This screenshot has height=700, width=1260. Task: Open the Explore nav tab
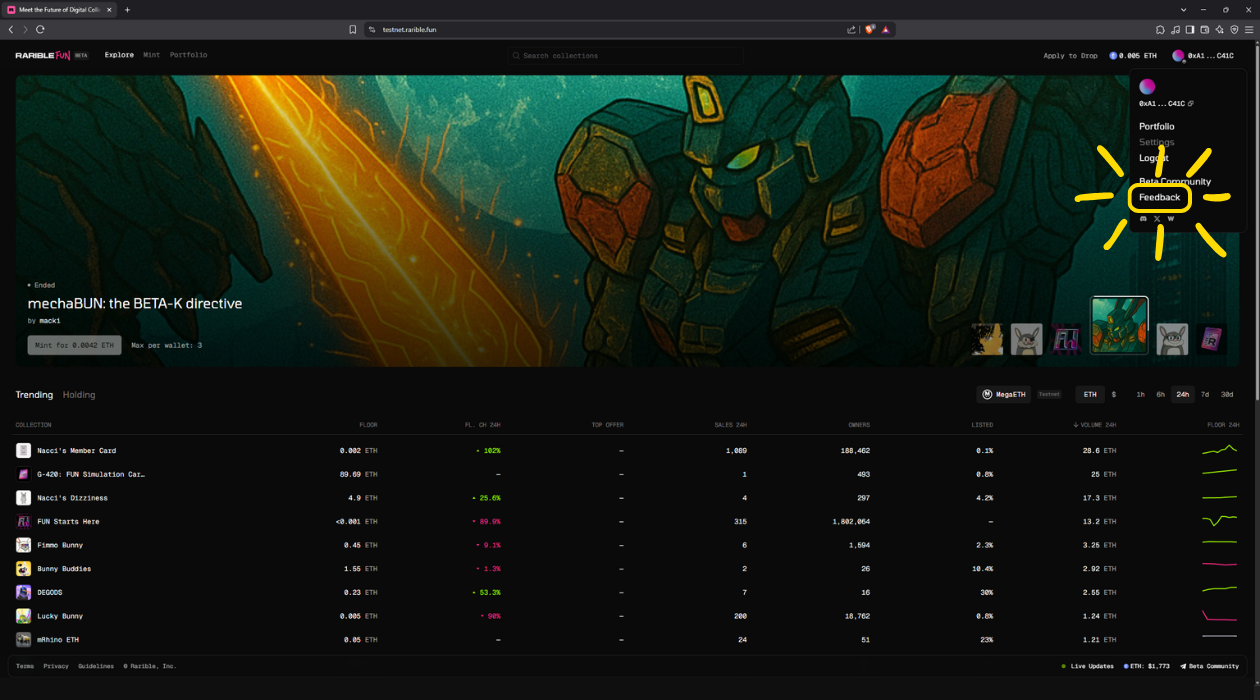coord(119,55)
